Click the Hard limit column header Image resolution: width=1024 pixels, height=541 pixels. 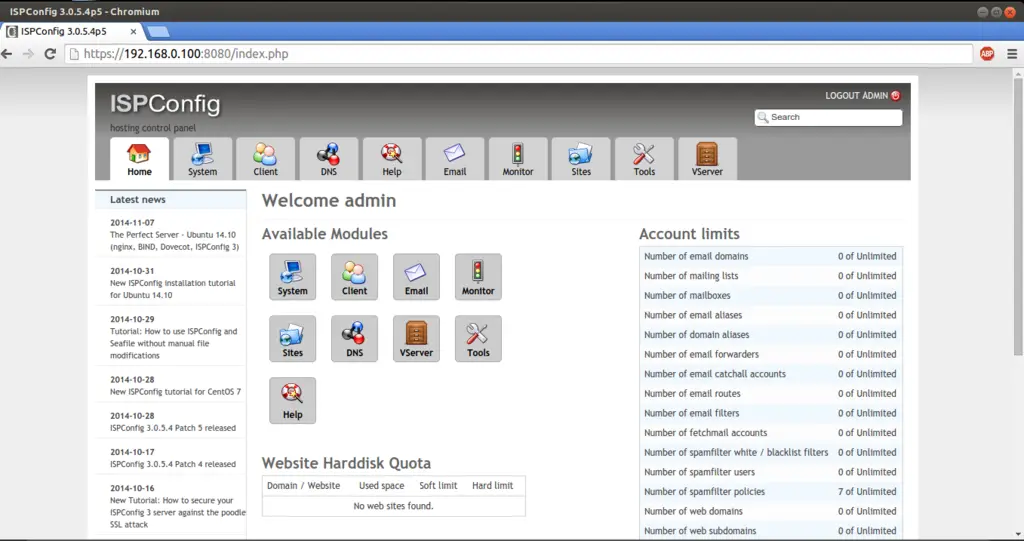click(492, 485)
